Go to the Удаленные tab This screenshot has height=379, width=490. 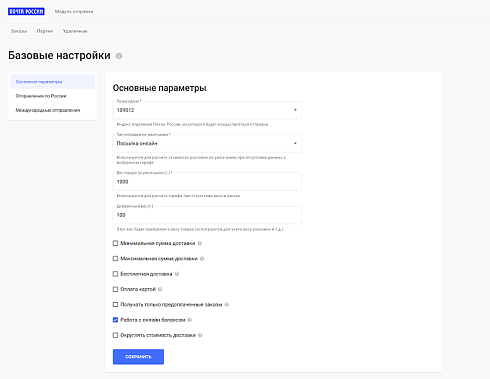[75, 31]
